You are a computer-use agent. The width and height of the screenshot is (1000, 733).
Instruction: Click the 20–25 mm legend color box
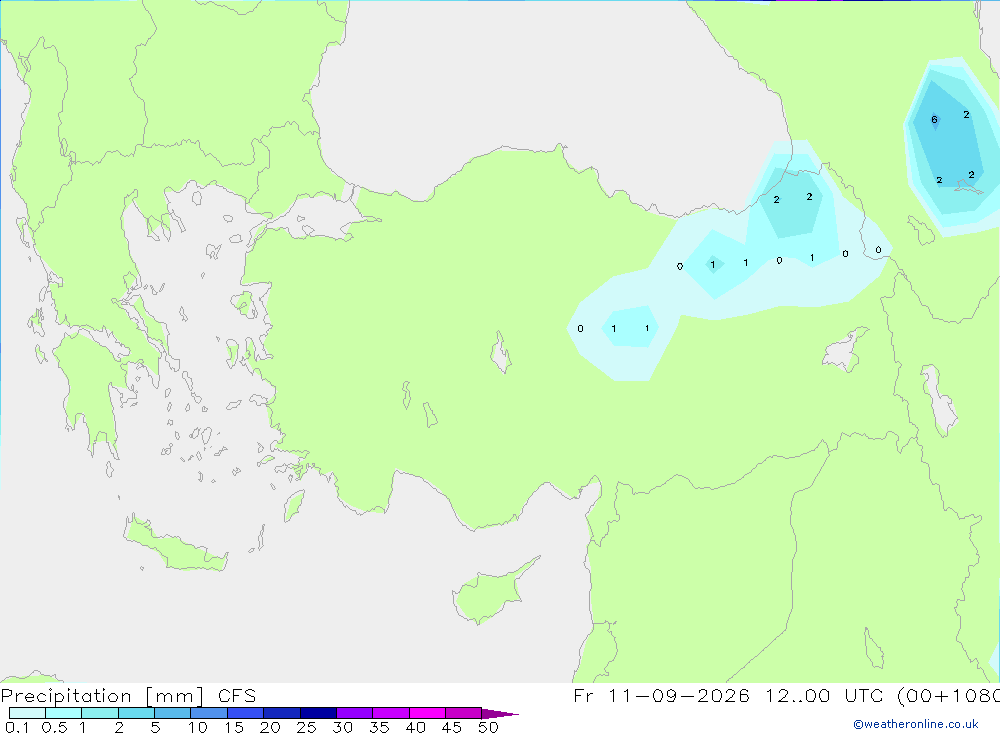point(282,713)
